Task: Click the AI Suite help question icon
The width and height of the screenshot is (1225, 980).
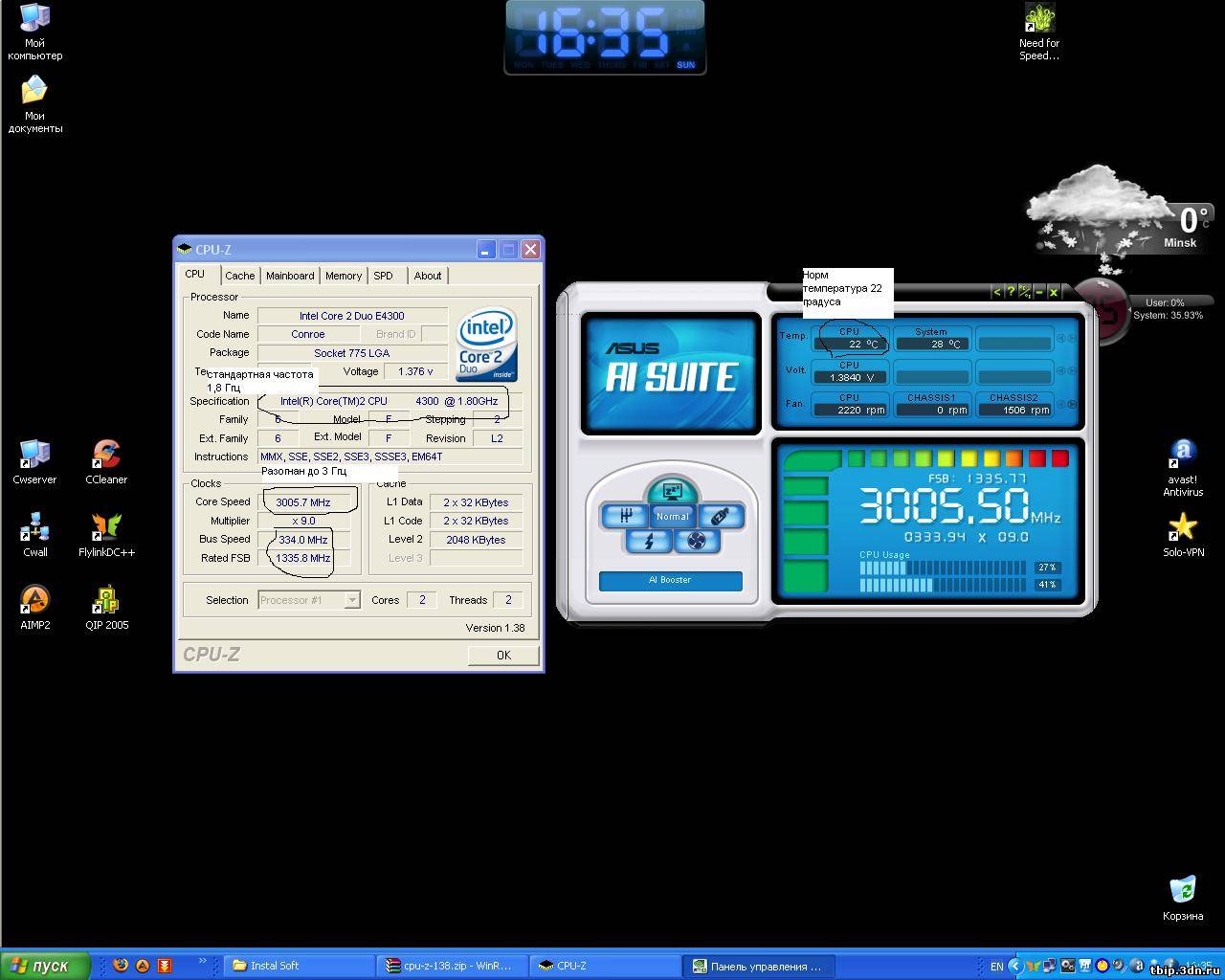Action: [1011, 292]
